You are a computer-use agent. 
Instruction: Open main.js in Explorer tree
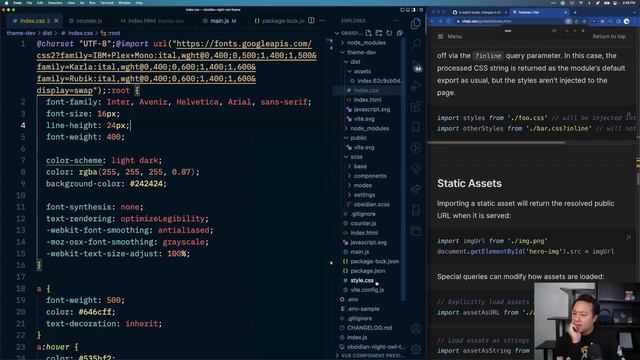point(360,252)
